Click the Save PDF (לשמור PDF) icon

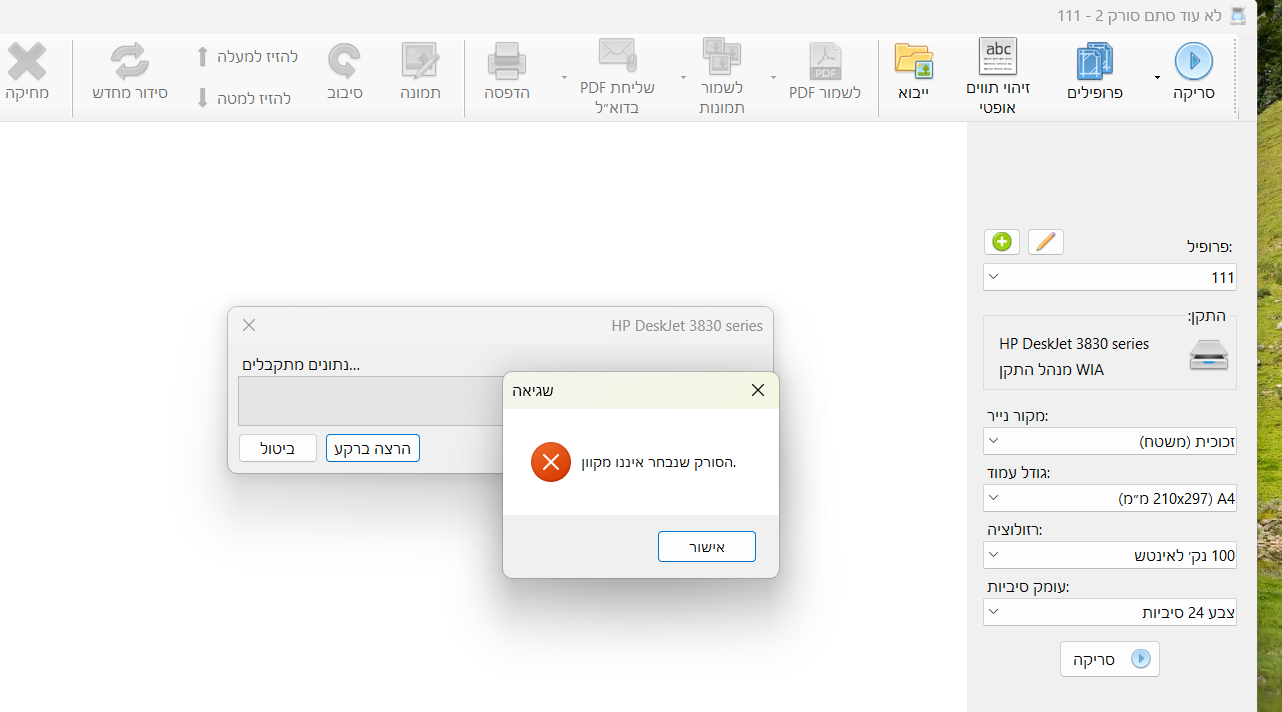pyautogui.click(x=826, y=62)
